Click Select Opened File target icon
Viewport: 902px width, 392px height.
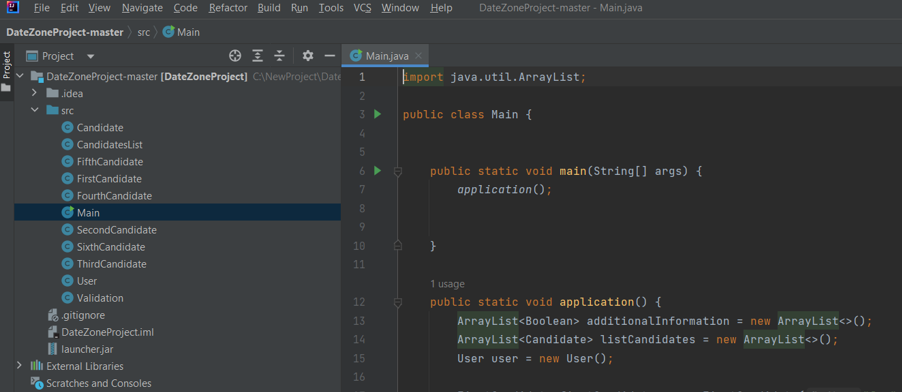pyautogui.click(x=235, y=56)
